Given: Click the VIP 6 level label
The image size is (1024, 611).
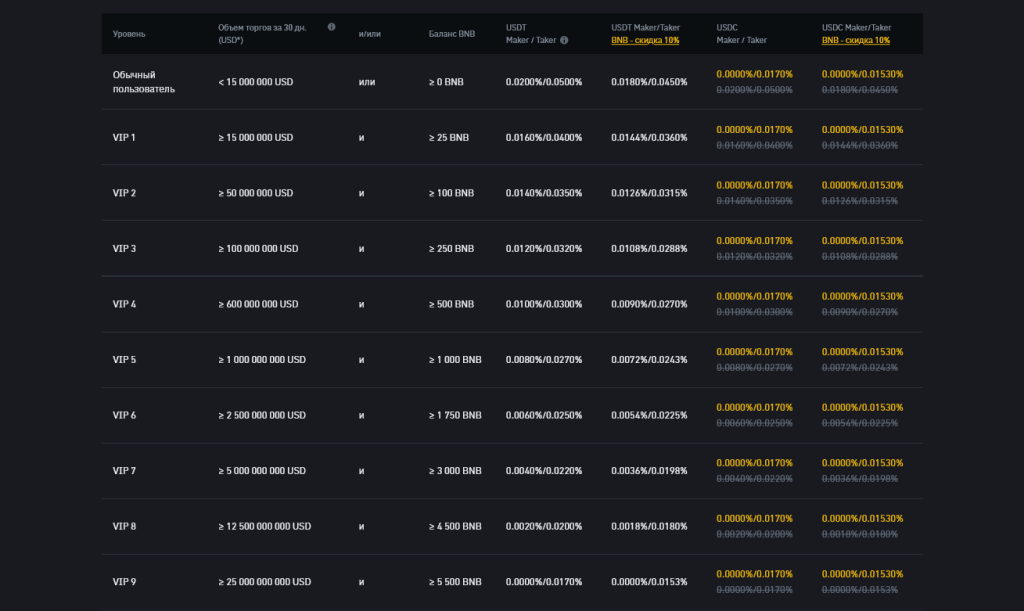Looking at the screenshot, I should coord(124,415).
